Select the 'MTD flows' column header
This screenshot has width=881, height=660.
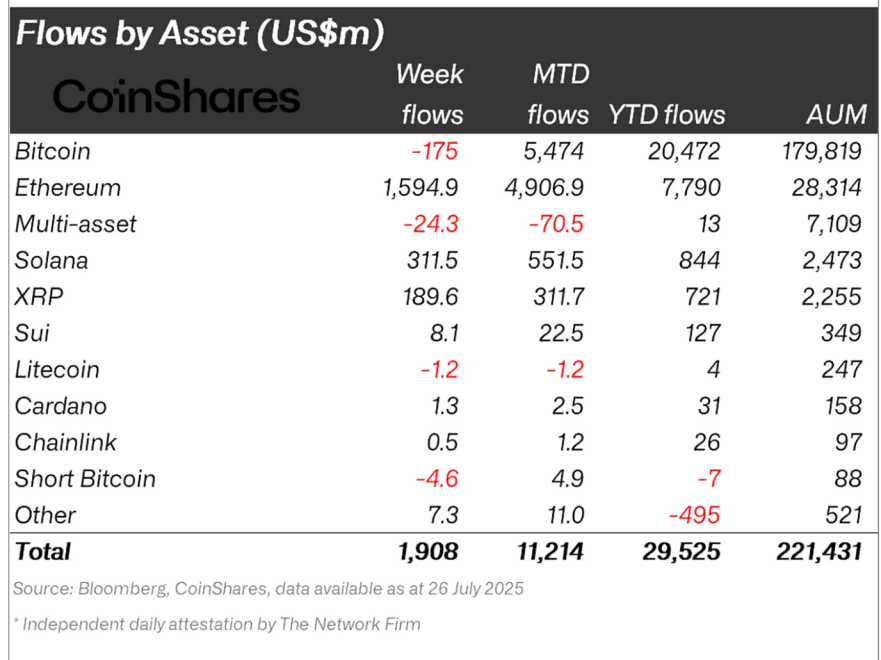[x=558, y=94]
